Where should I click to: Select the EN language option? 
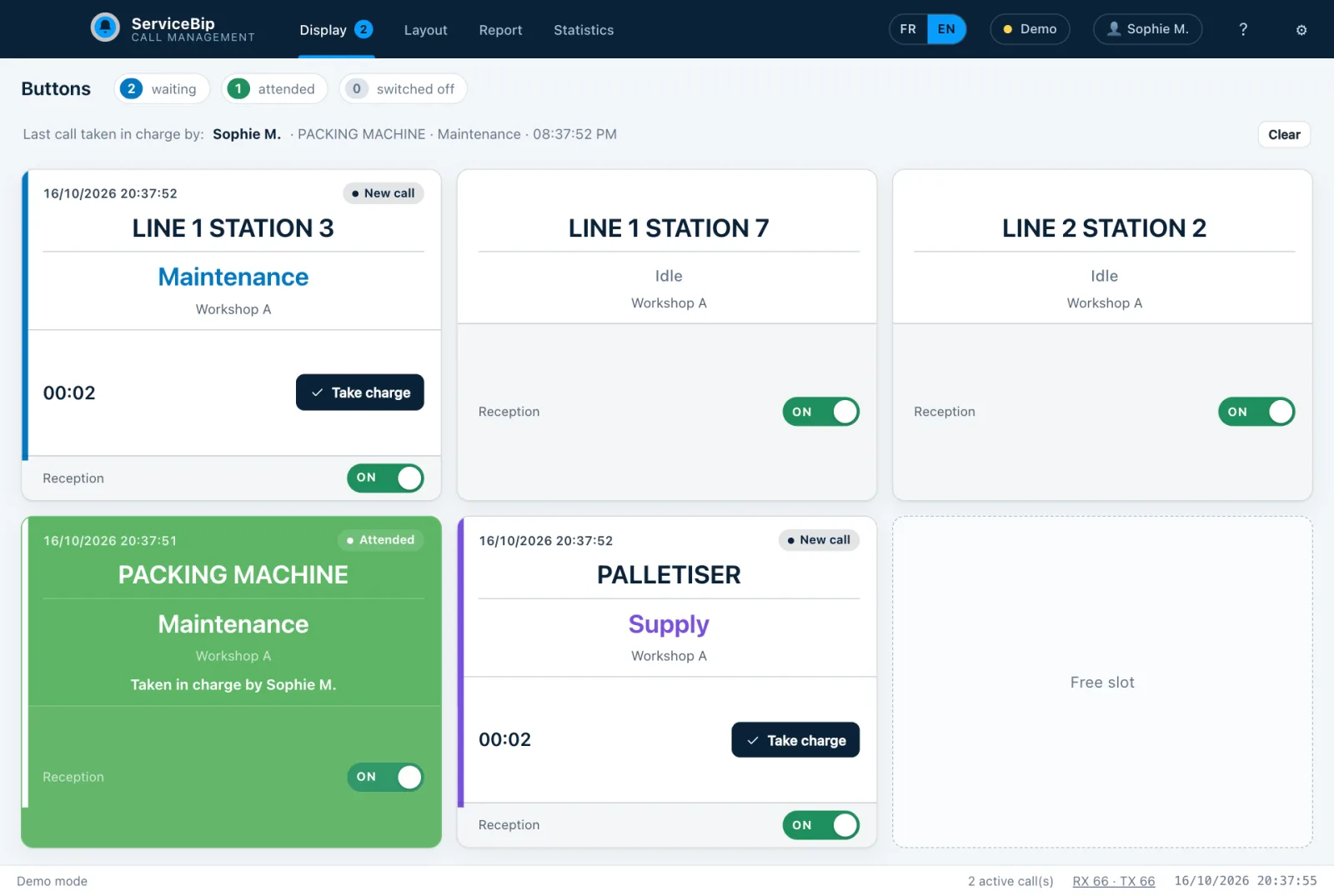(x=946, y=29)
